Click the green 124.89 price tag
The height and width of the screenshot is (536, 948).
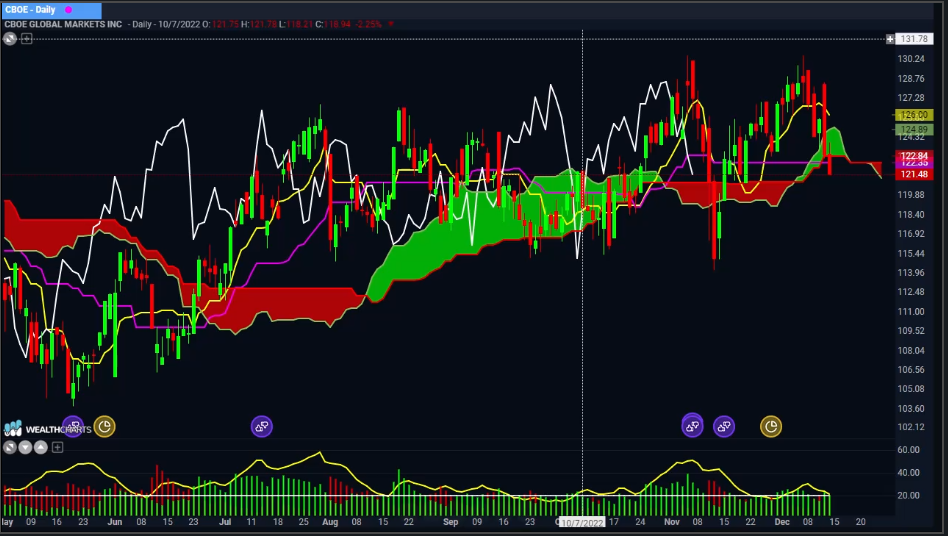pos(914,129)
